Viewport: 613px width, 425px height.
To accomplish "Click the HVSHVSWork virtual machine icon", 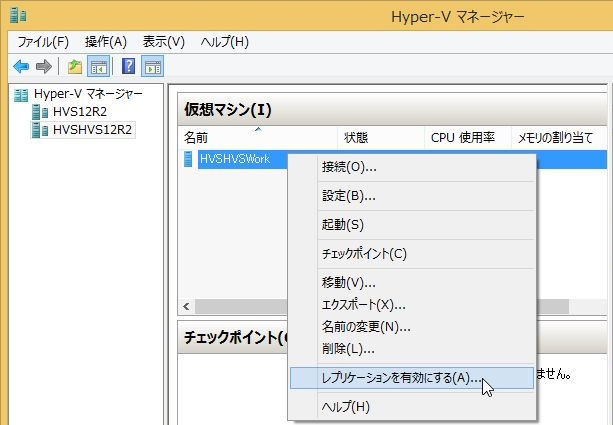I will click(x=188, y=159).
